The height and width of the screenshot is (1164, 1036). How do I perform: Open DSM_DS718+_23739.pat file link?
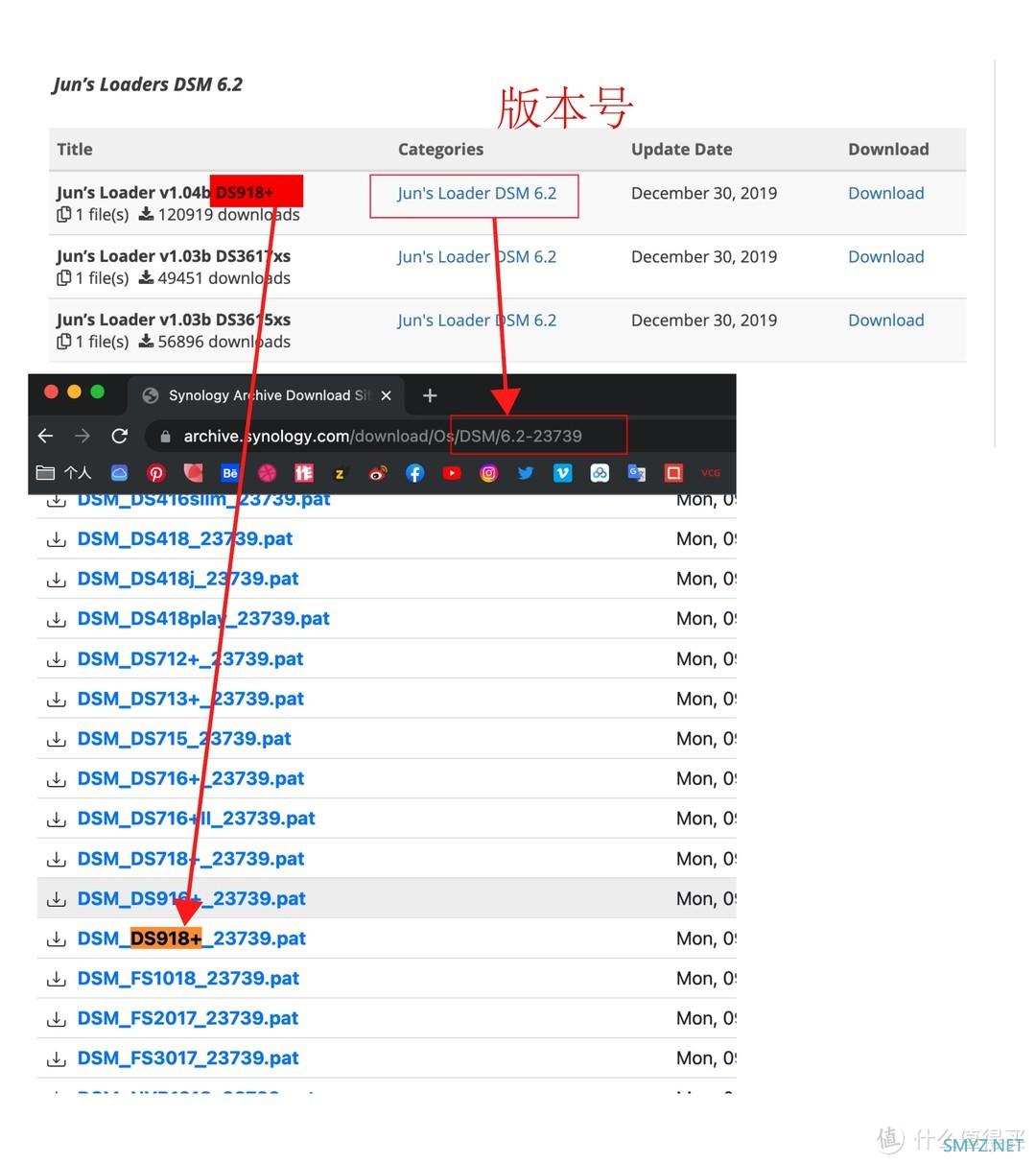[x=190, y=859]
